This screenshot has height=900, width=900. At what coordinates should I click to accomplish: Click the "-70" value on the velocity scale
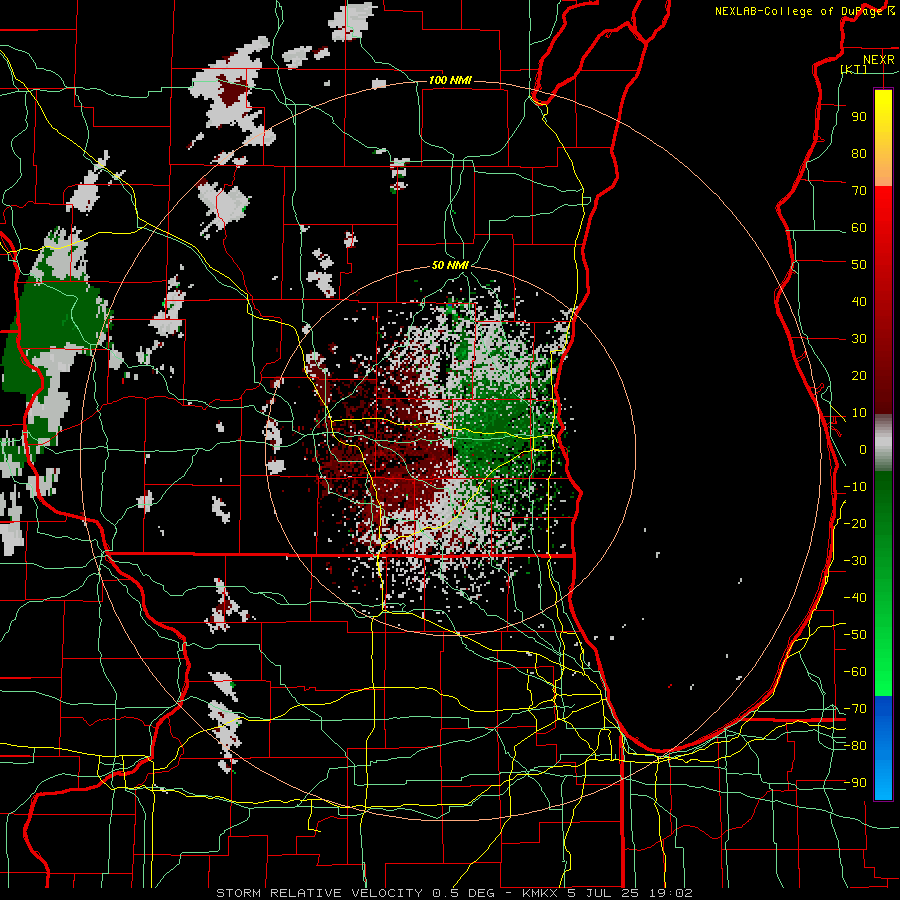pyautogui.click(x=855, y=709)
